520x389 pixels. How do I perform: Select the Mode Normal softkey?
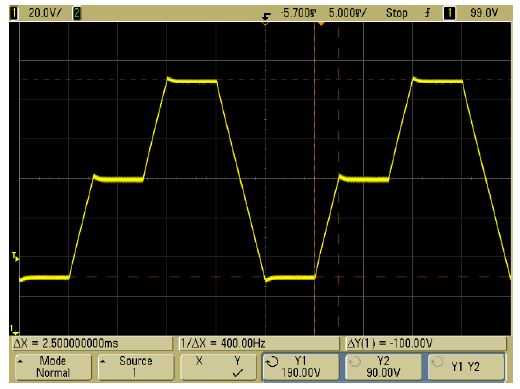[53, 367]
